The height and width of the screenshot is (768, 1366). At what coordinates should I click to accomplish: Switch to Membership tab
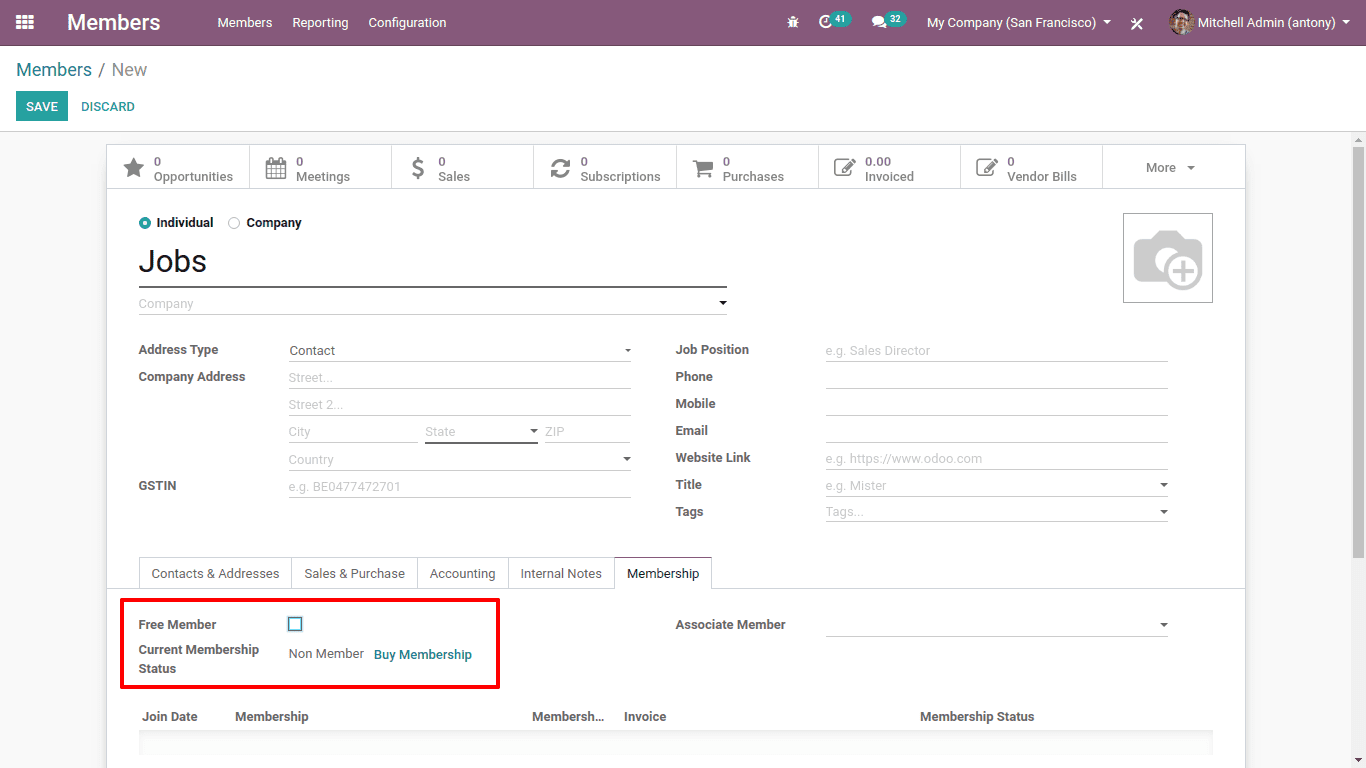point(663,573)
